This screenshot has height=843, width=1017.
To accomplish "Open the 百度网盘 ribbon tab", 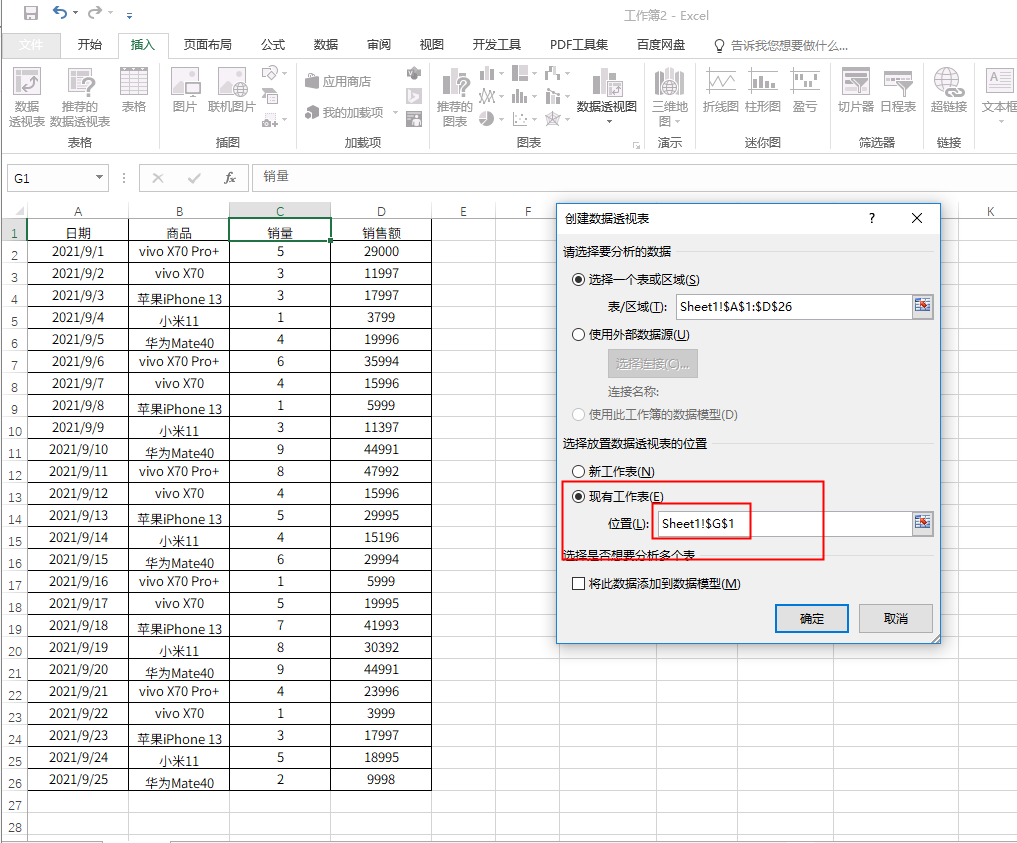I will pyautogui.click(x=660, y=44).
